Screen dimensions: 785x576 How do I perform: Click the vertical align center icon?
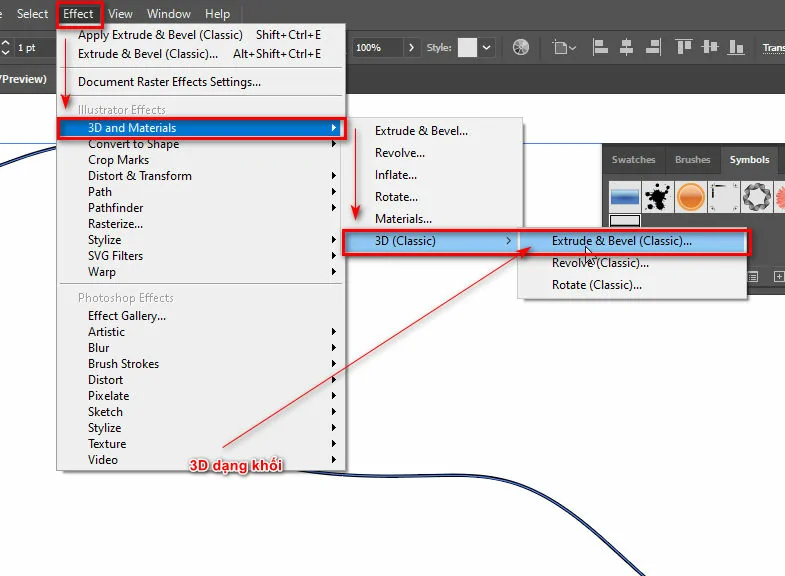coord(710,47)
